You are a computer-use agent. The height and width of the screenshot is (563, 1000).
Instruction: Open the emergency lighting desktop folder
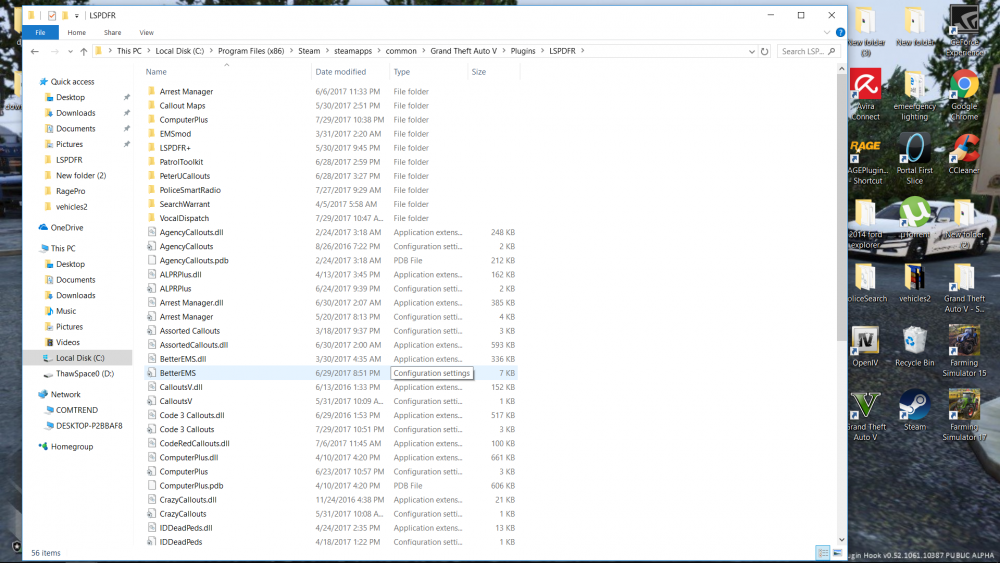915,94
